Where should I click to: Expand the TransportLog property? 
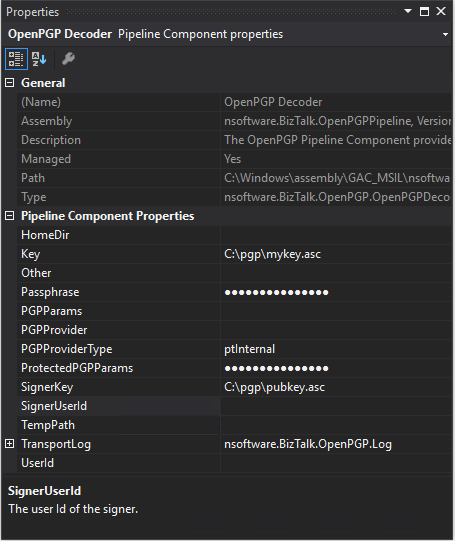tap(10, 444)
